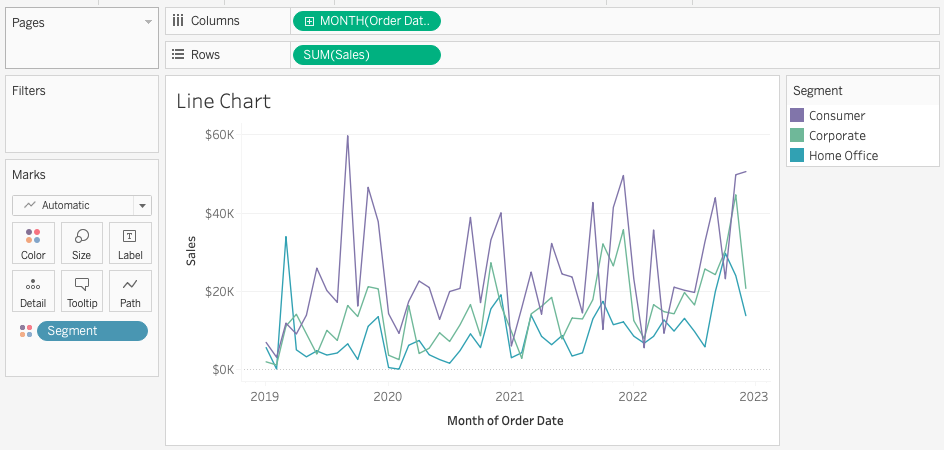Click the purple Consumer color swatch
This screenshot has height=450, width=944.
[797, 116]
